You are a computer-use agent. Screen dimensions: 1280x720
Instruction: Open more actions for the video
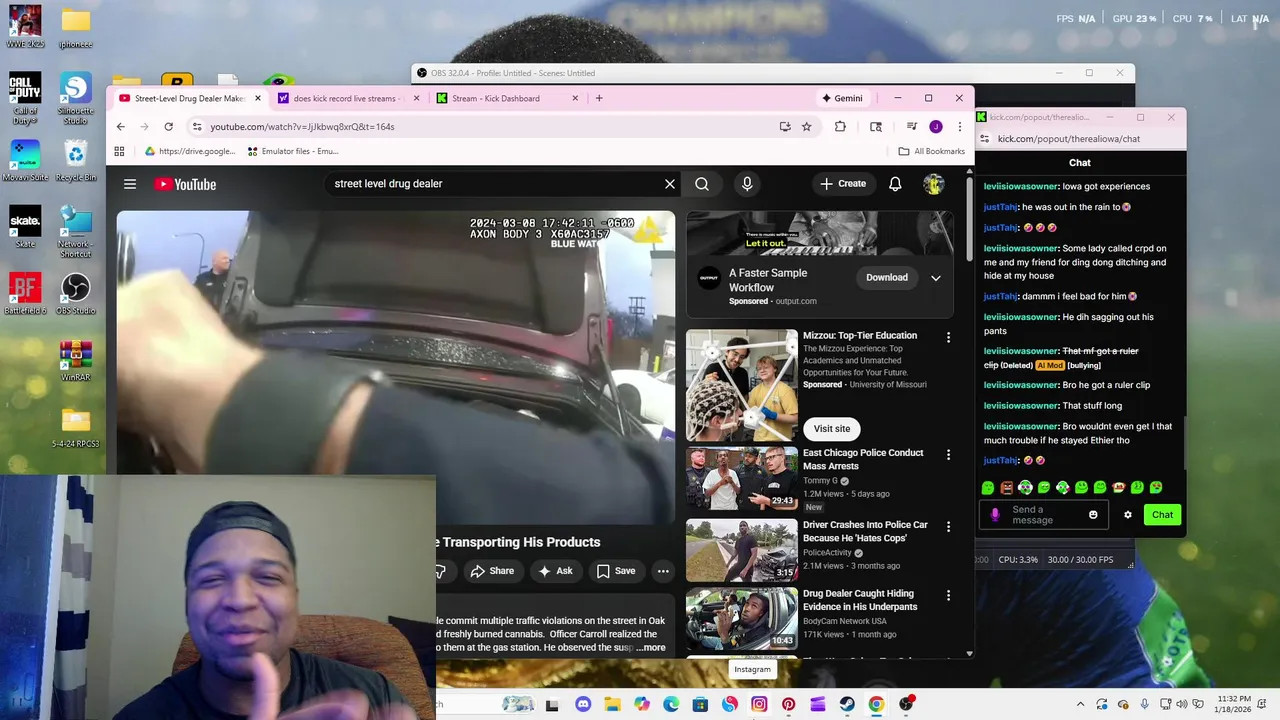pyautogui.click(x=662, y=571)
